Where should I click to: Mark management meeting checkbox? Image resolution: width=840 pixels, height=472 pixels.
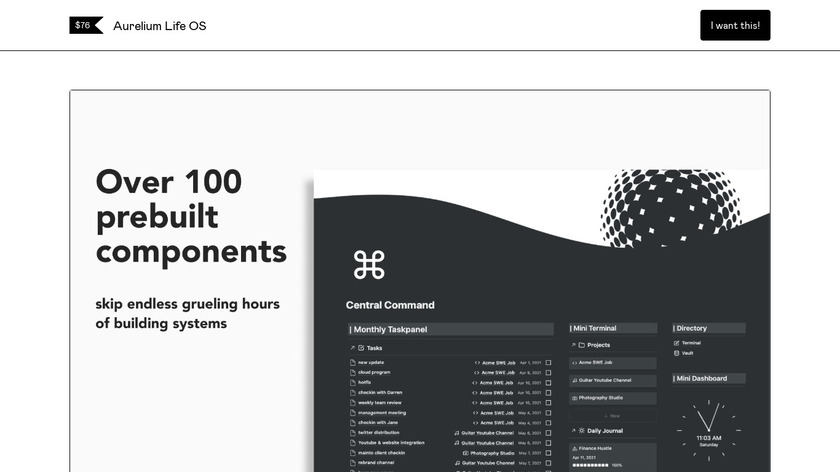coord(548,413)
